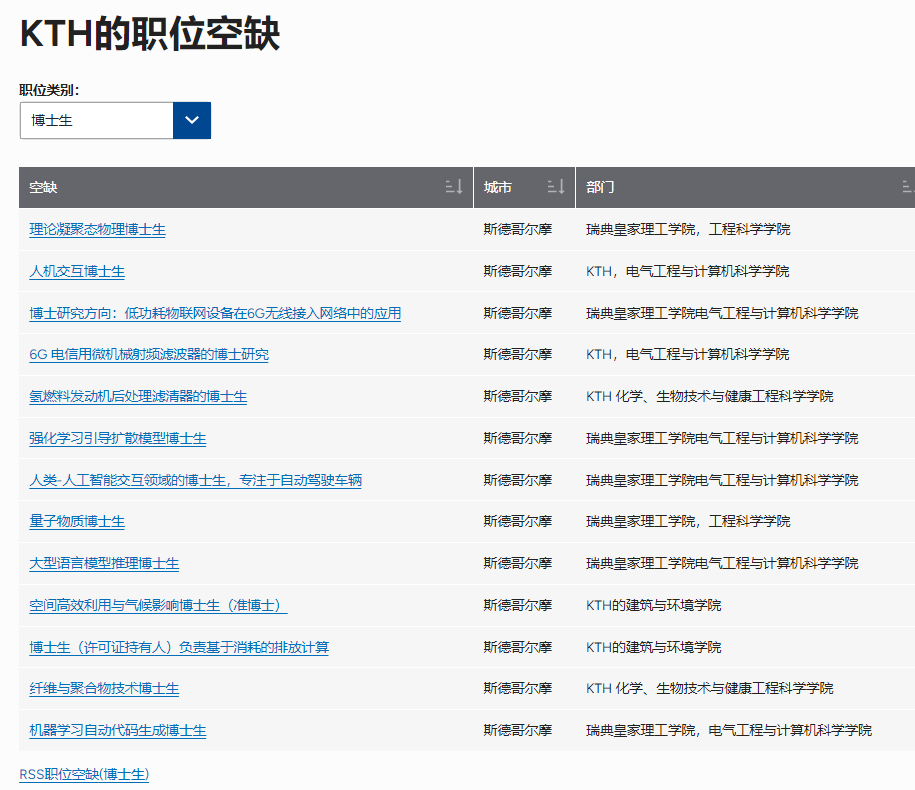Open the 量子物质博士生 vacancy link
Screen dimensions: 915x790
[x=77, y=521]
